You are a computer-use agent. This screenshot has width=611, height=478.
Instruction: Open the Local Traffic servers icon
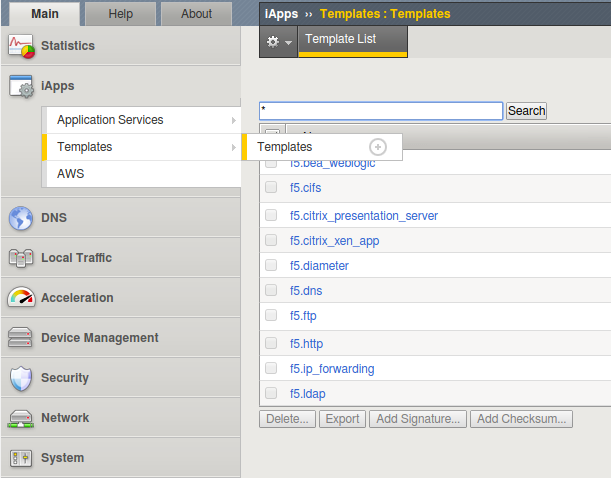pyautogui.click(x=21, y=258)
